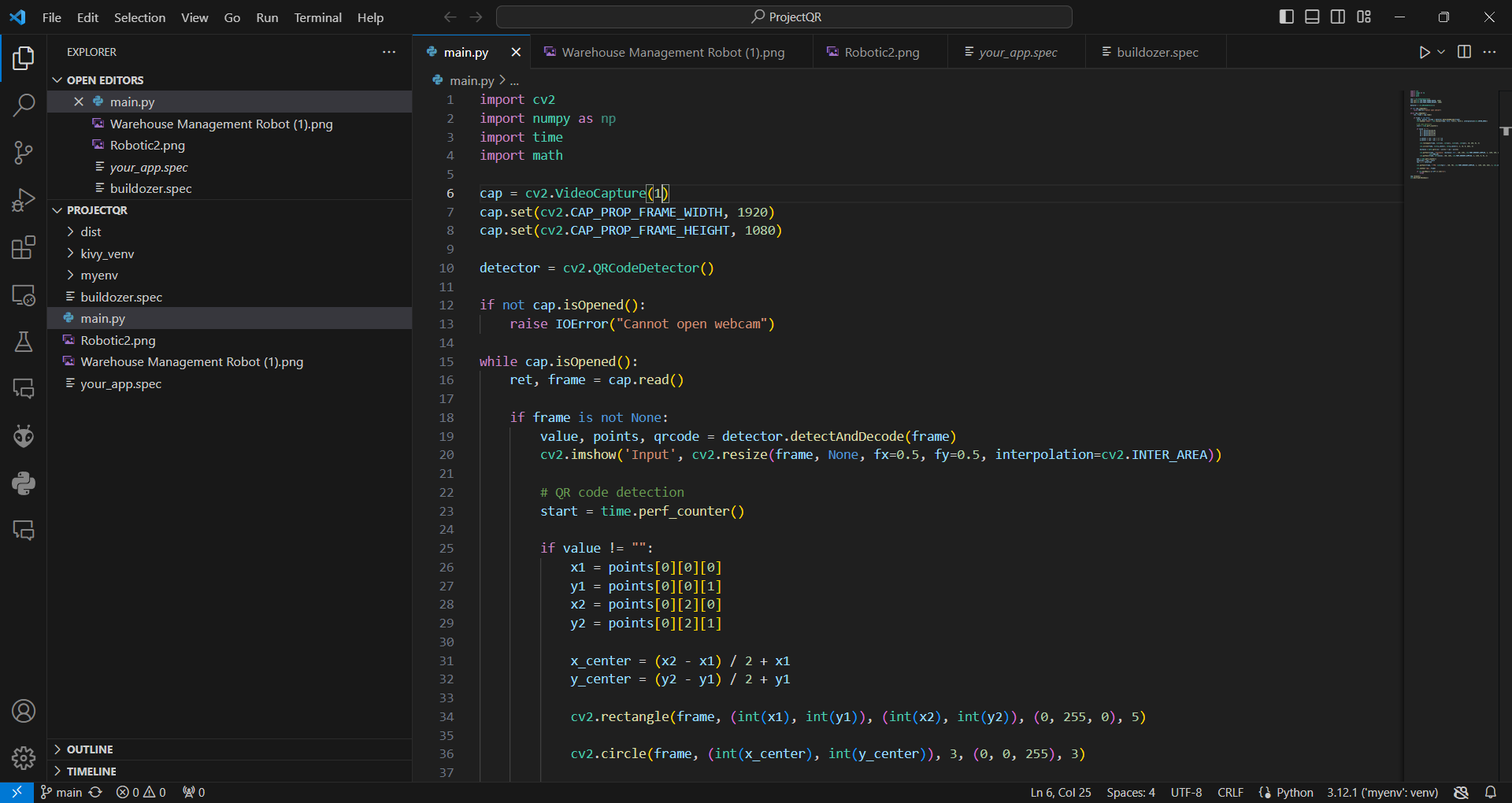The width and height of the screenshot is (1512, 803).
Task: Toggle the Secondary Side Bar visibility
Action: (x=1338, y=17)
